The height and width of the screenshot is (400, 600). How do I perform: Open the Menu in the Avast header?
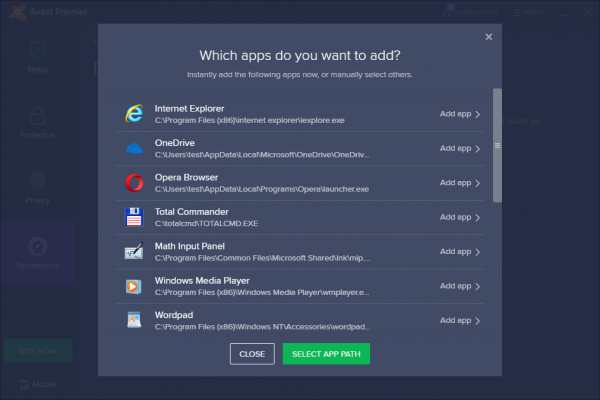[x=529, y=13]
